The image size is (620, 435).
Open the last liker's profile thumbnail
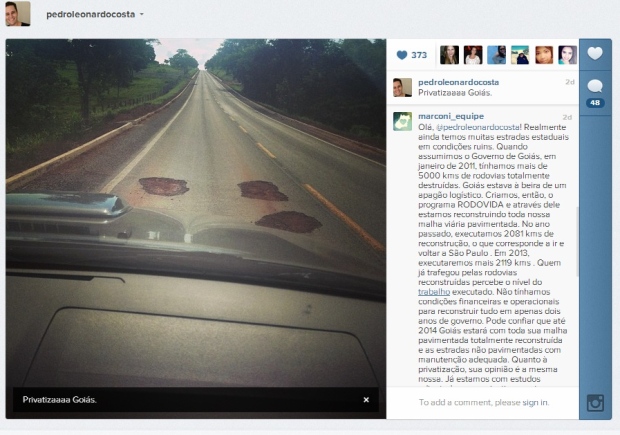point(567,55)
